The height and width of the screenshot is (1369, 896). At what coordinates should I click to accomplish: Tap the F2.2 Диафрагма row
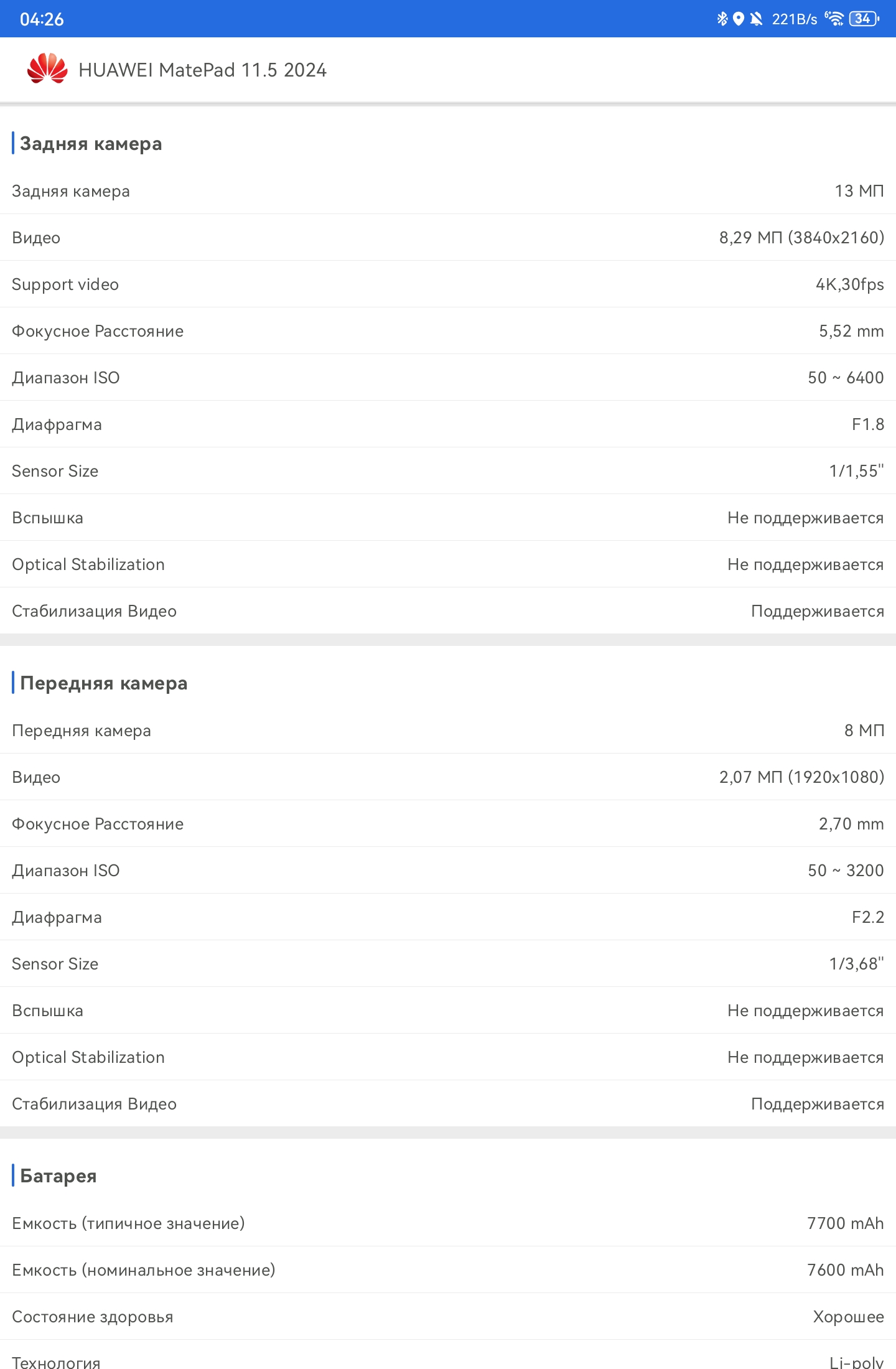tap(448, 917)
